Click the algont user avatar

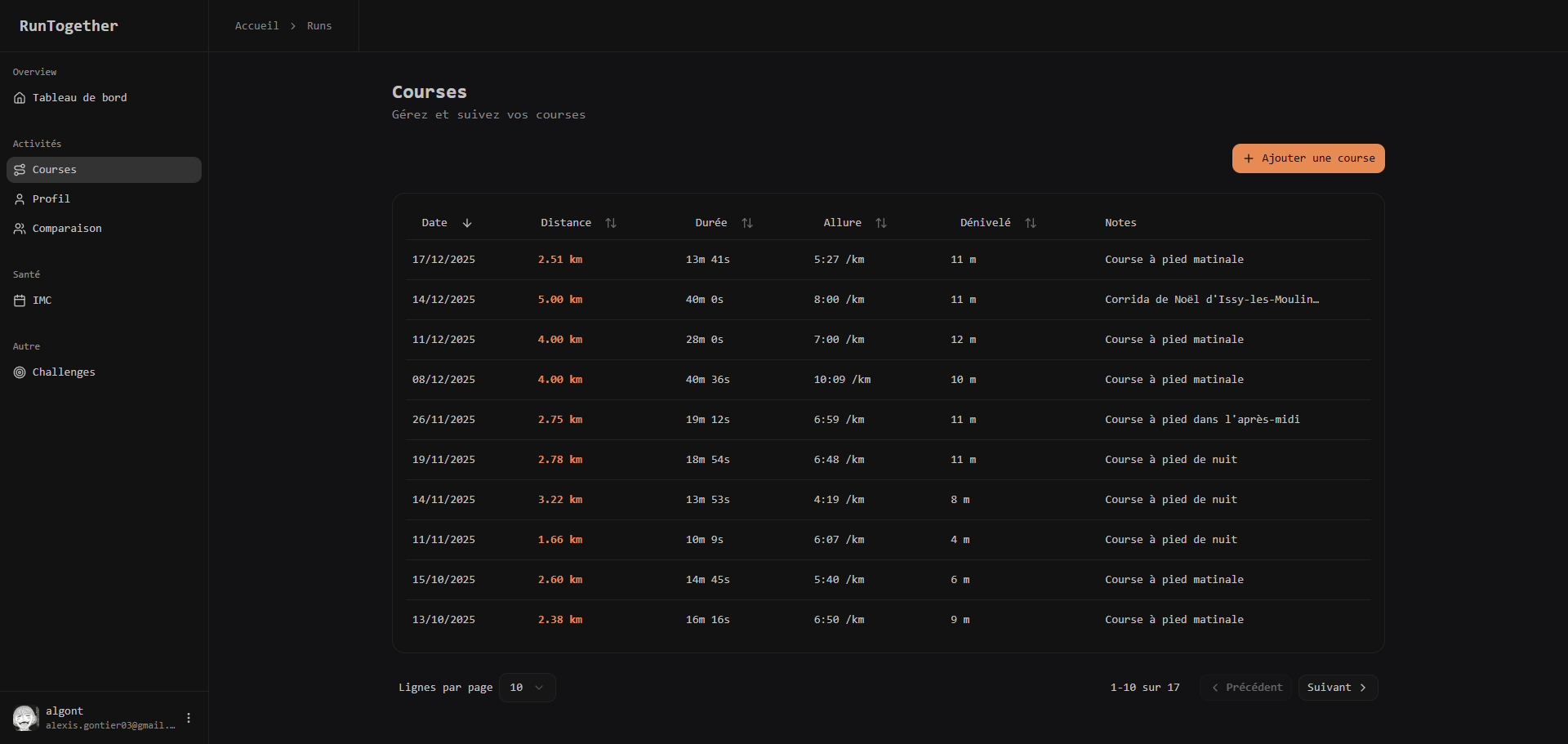tap(25, 718)
